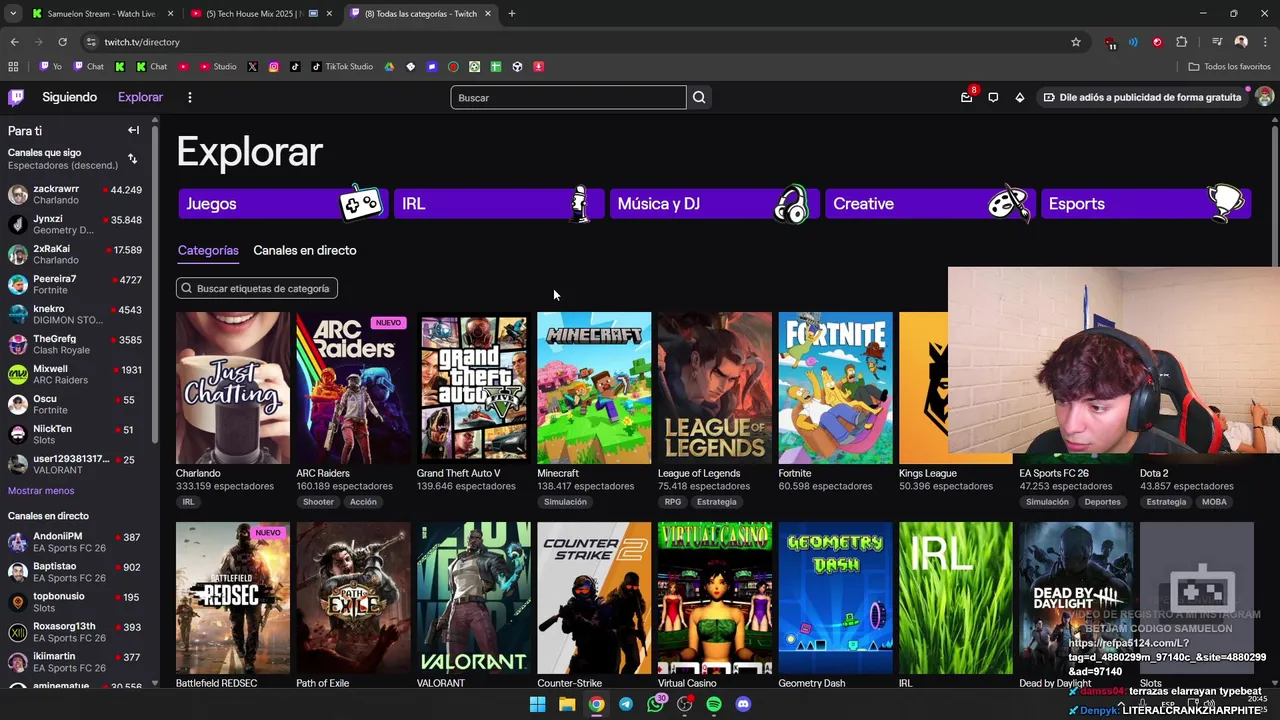Viewport: 1280px width, 720px height.
Task: Click the Simulación tag under Minecraft
Action: 565,502
